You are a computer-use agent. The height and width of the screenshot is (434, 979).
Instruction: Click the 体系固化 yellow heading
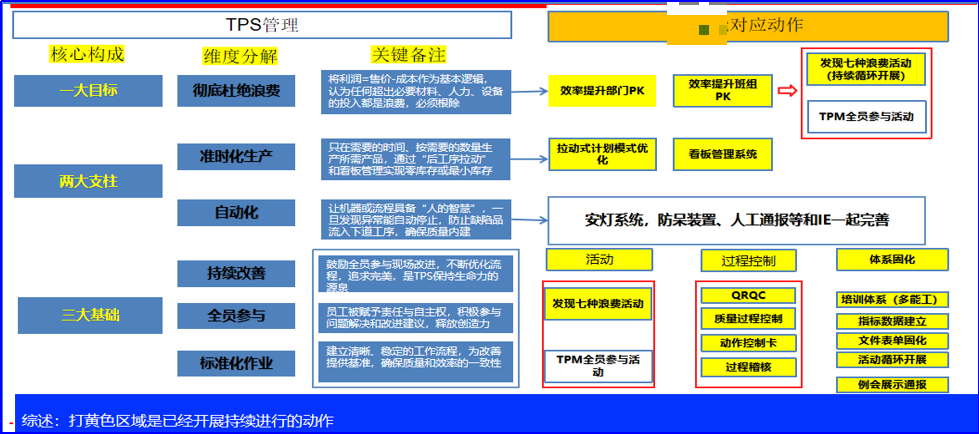(892, 259)
